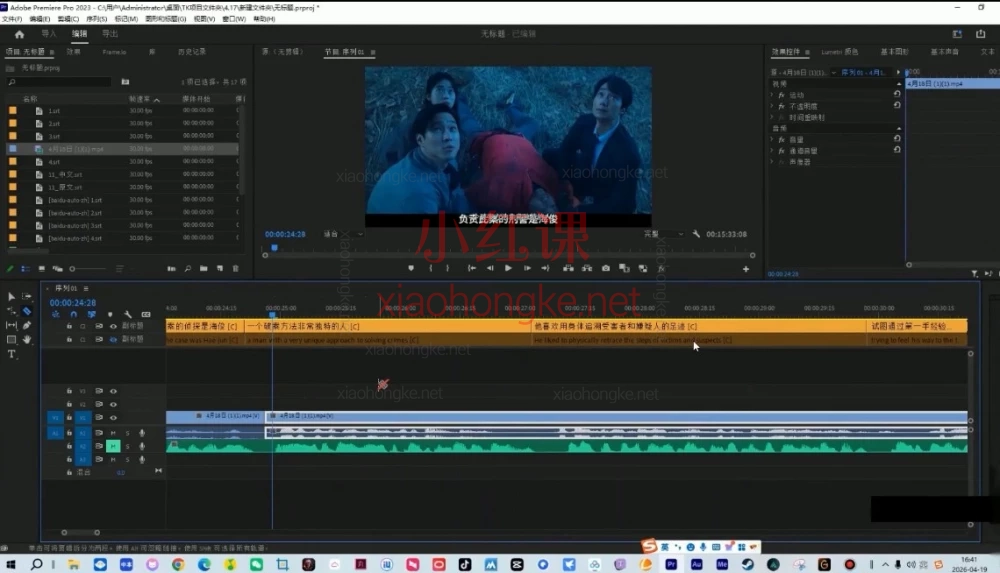Open the Program monitor button editor plus icon

tap(746, 269)
